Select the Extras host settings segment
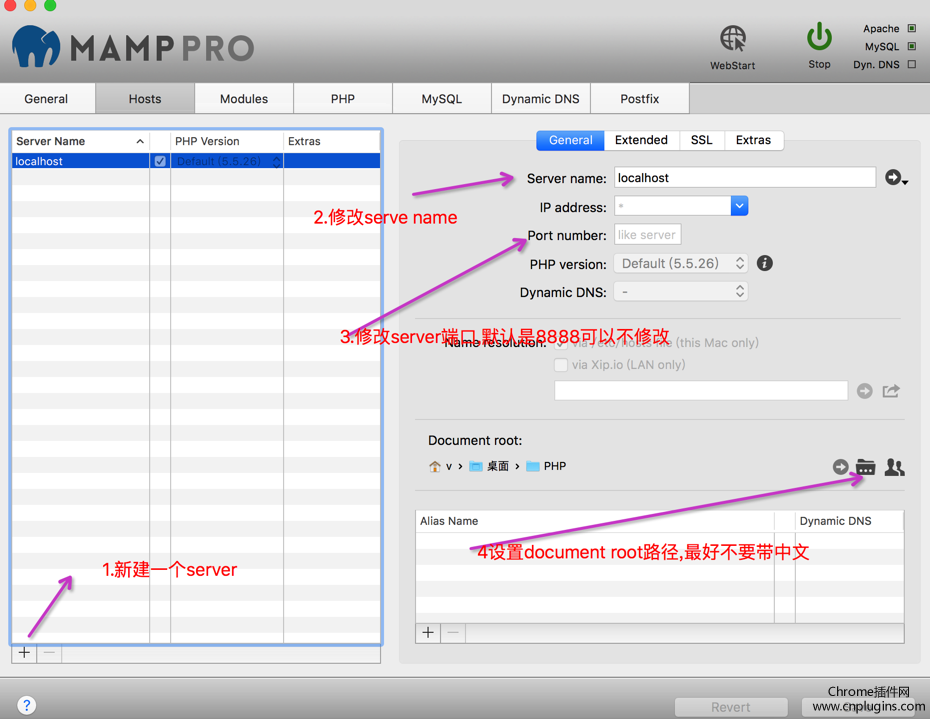Screen dimensions: 930x719 (x=753, y=140)
